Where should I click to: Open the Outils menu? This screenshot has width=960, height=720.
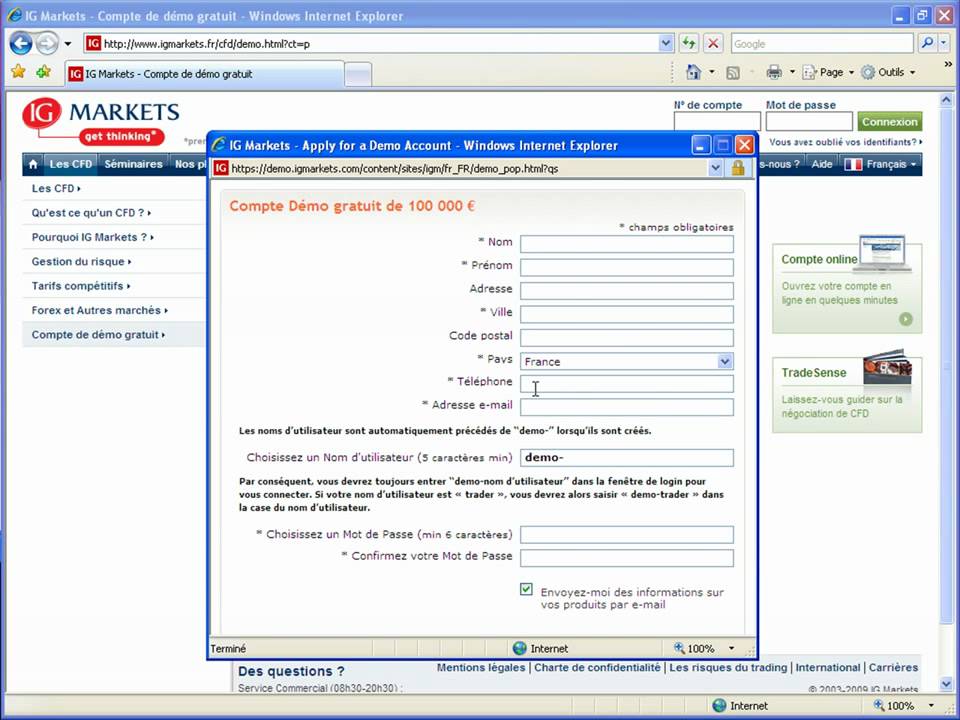click(888, 72)
